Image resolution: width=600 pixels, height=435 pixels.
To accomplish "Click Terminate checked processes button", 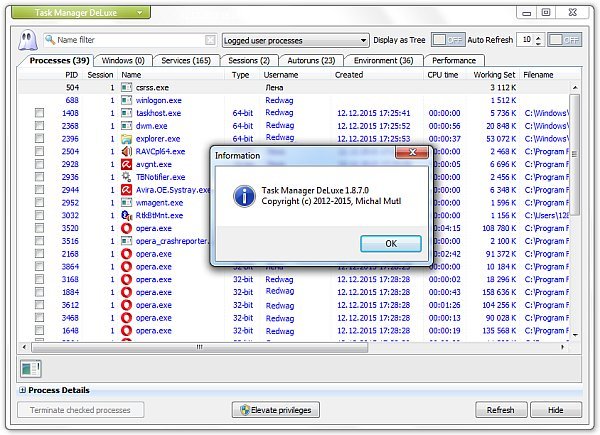I will pos(80,410).
